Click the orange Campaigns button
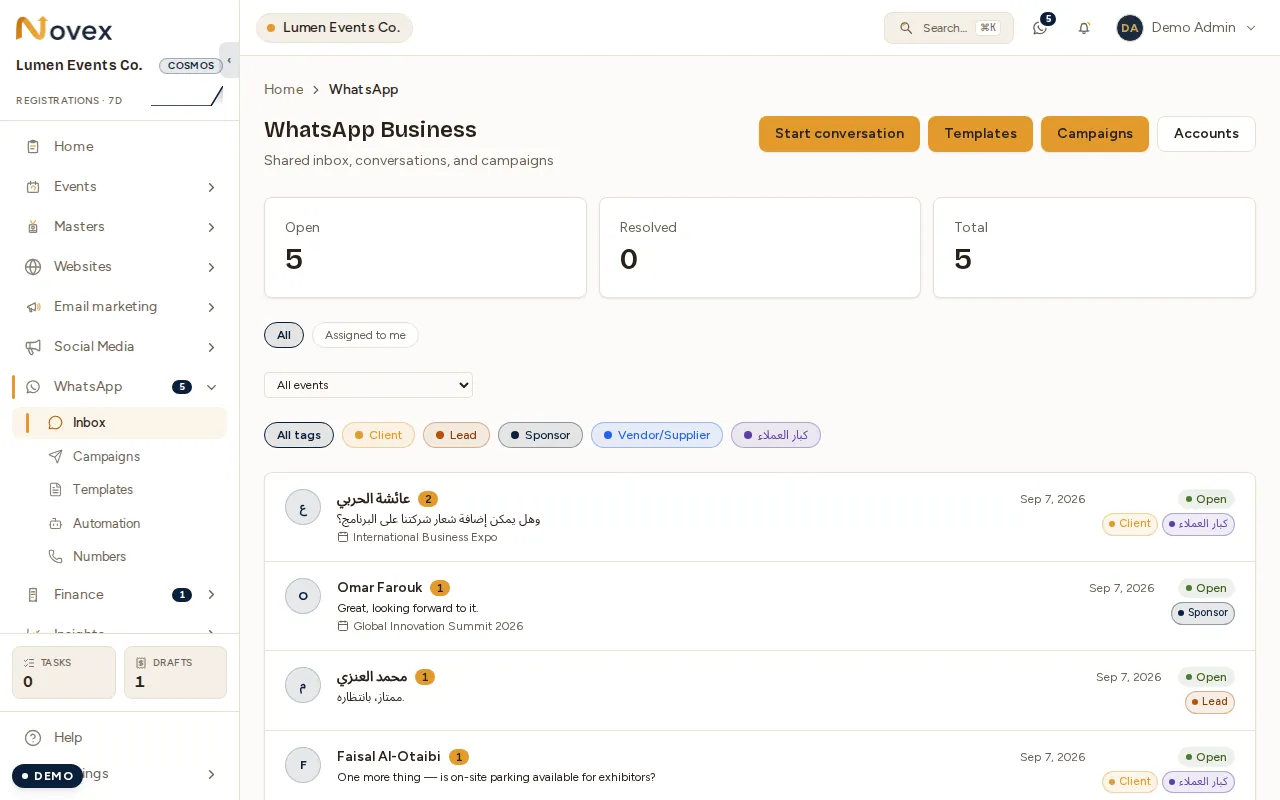This screenshot has height=800, width=1280. pyautogui.click(x=1095, y=134)
